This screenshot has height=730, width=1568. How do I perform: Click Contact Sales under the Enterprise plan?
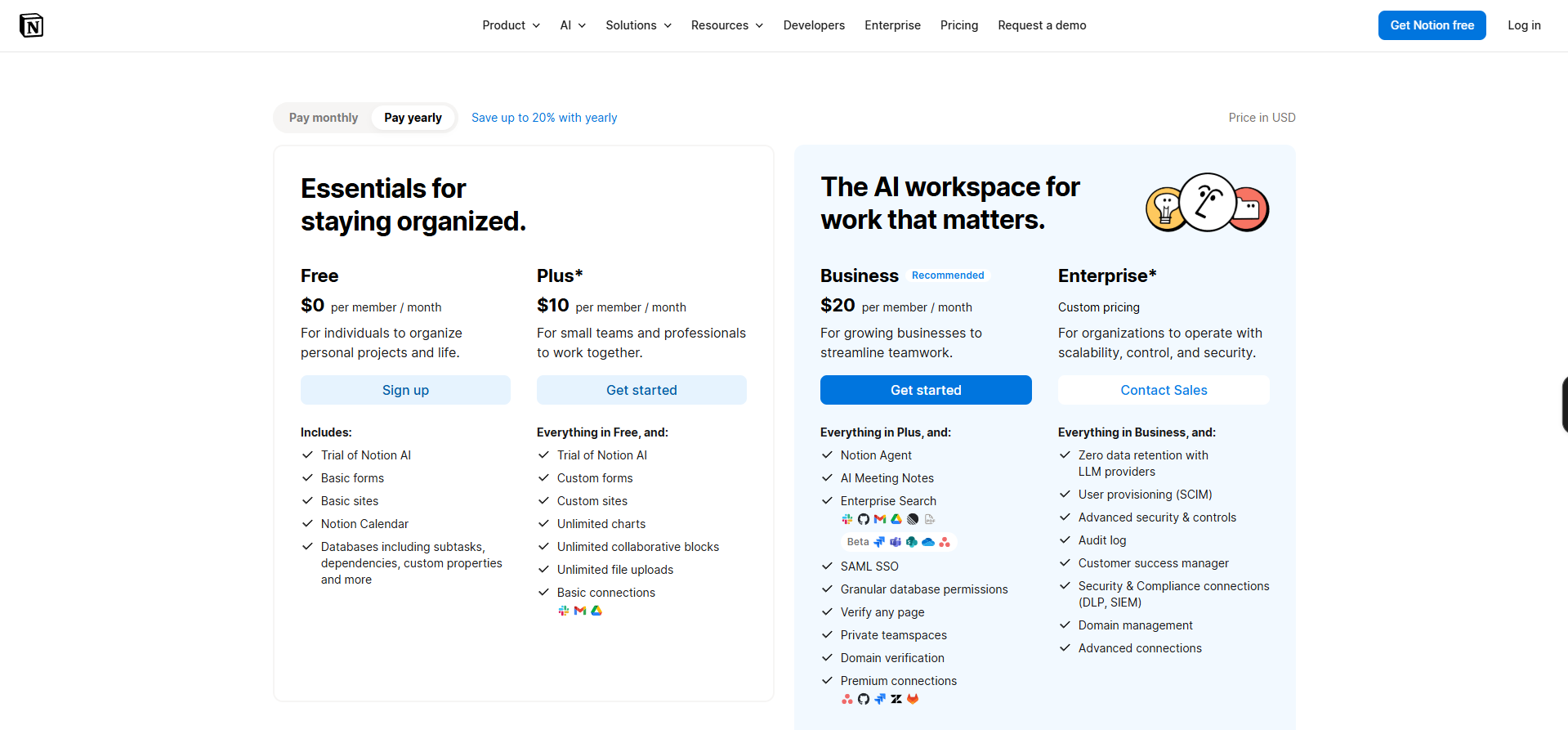pos(1164,390)
